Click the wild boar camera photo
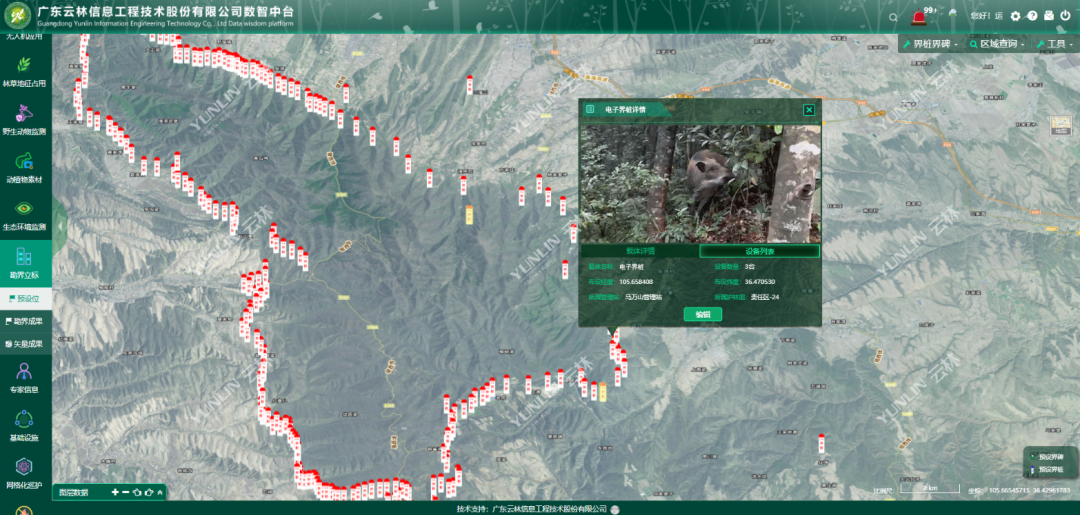1080x515 pixels. click(x=700, y=183)
